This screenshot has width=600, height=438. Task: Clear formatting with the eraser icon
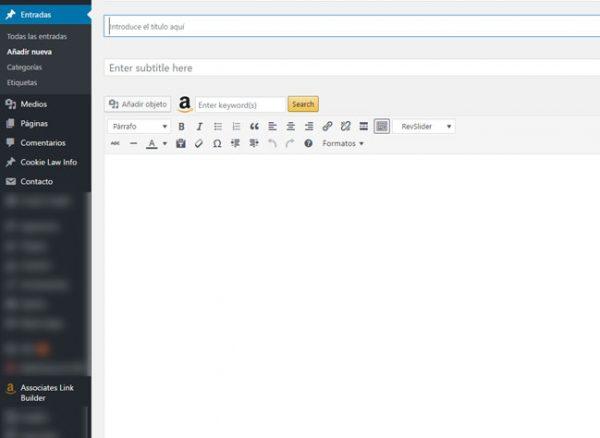pos(199,144)
